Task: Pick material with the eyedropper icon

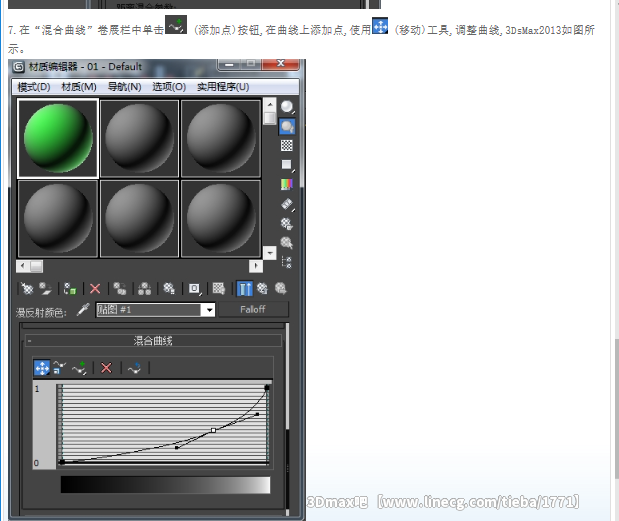Action: (83, 309)
